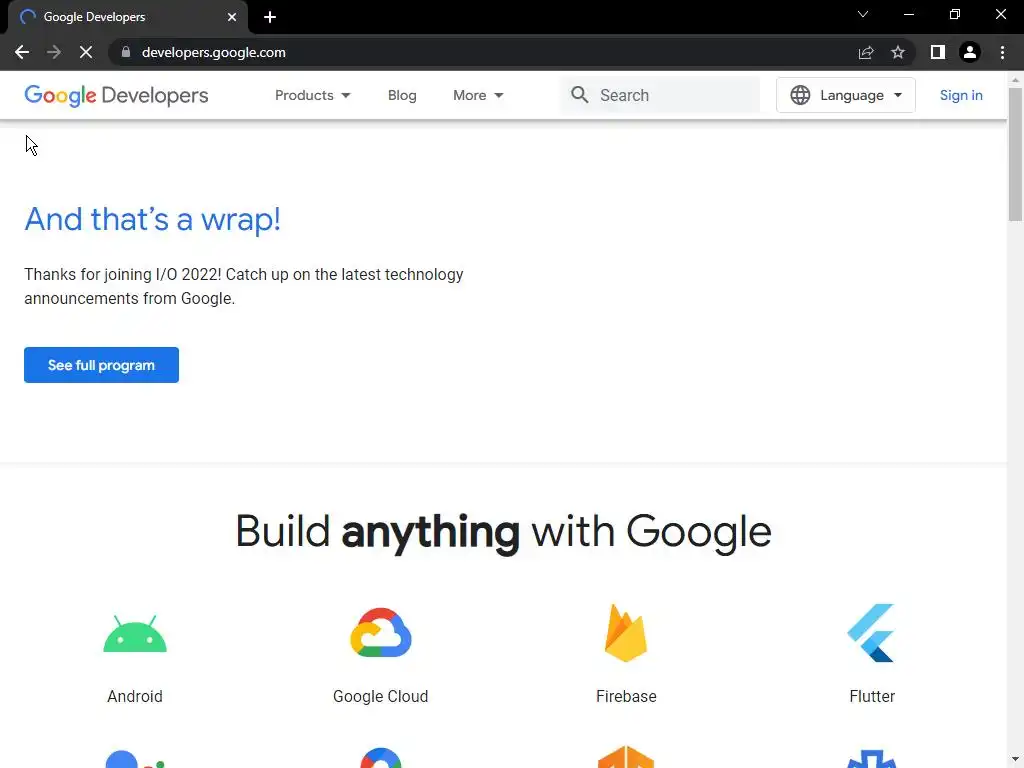Bookmark this page with the star icon
The image size is (1024, 768).
pyautogui.click(x=898, y=52)
